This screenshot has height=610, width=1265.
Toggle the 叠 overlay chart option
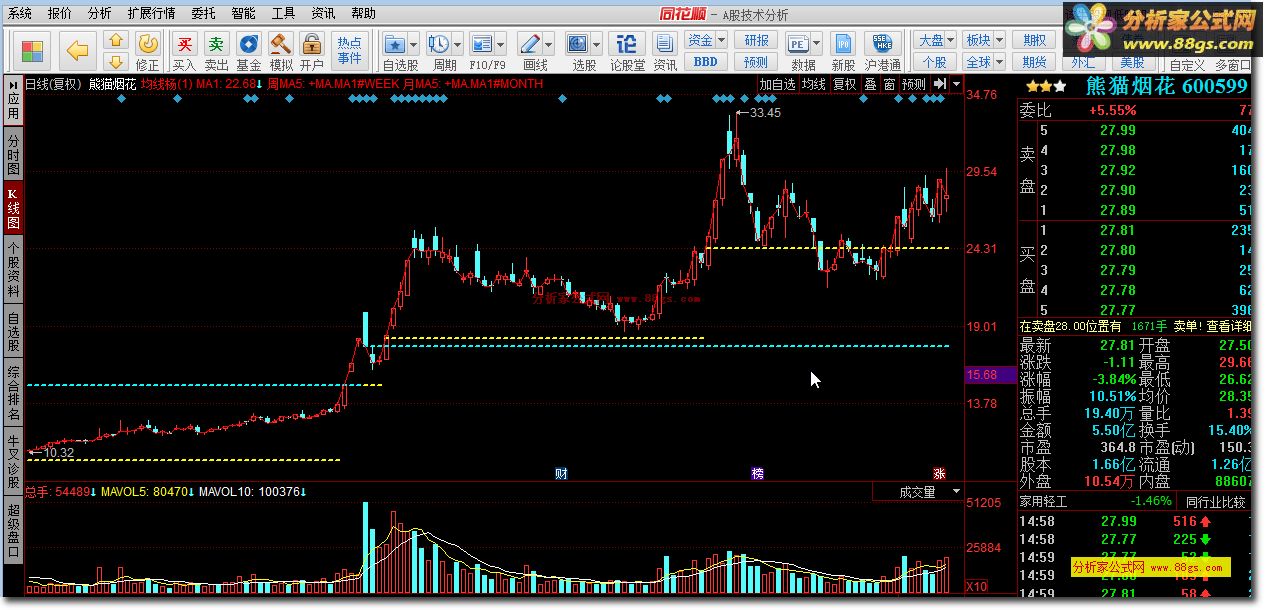point(870,85)
